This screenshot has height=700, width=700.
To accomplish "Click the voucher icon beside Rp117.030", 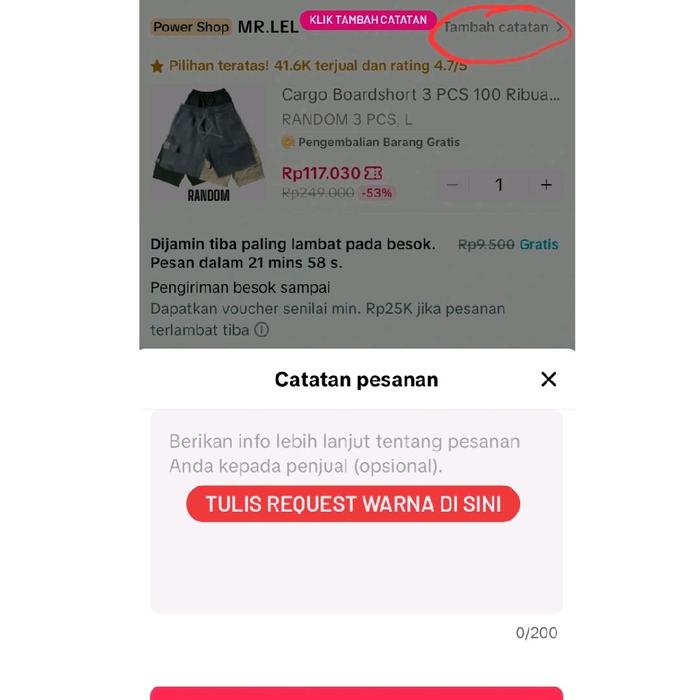I will 373,173.
